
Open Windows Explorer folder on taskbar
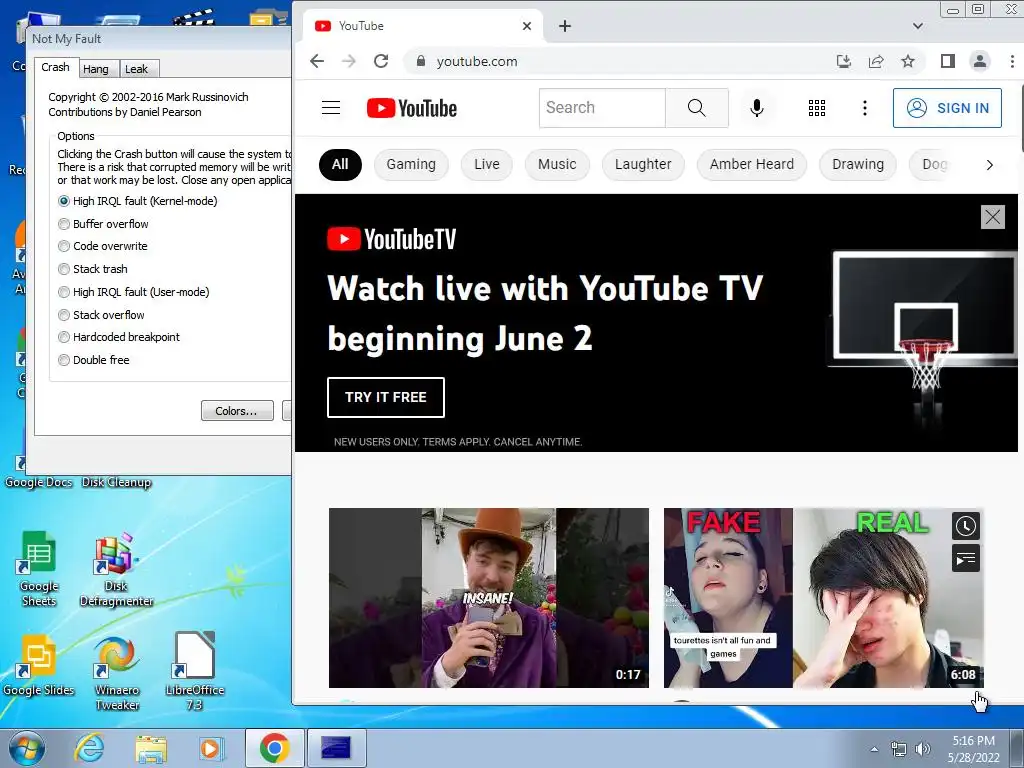[x=151, y=748]
